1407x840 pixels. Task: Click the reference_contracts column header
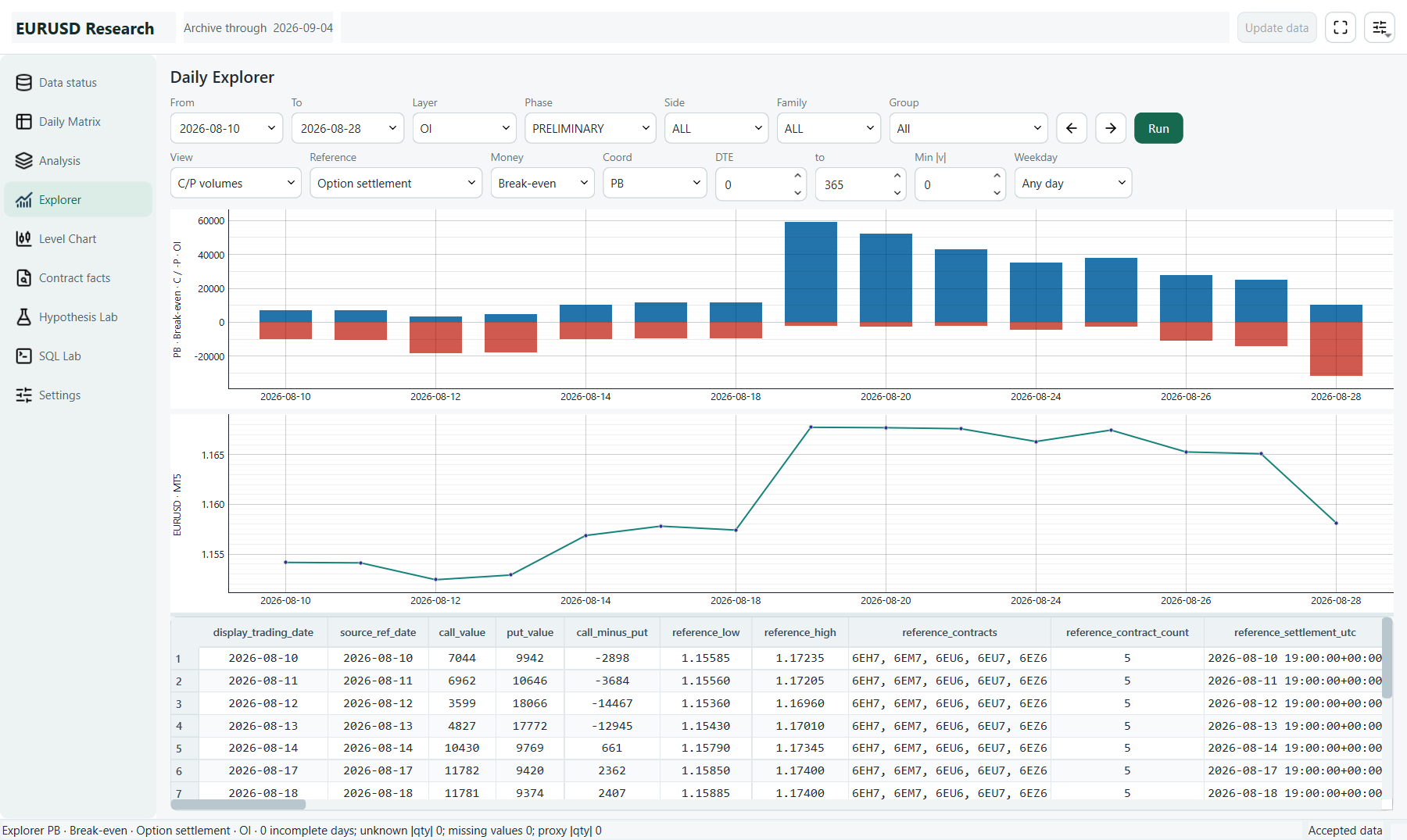pyautogui.click(x=950, y=632)
